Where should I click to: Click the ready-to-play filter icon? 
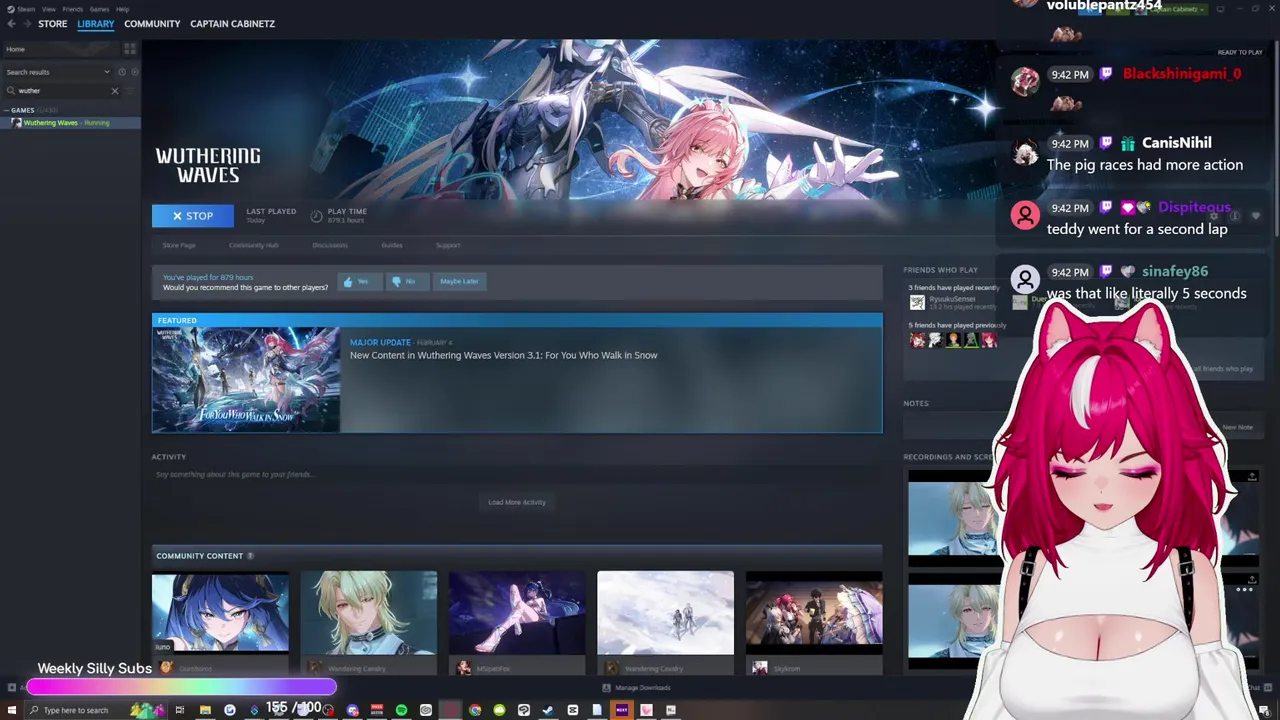tap(135, 72)
